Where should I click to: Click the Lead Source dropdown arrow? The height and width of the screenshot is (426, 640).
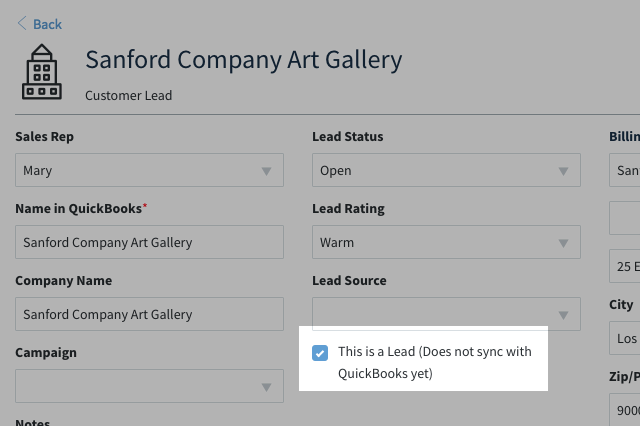563,315
